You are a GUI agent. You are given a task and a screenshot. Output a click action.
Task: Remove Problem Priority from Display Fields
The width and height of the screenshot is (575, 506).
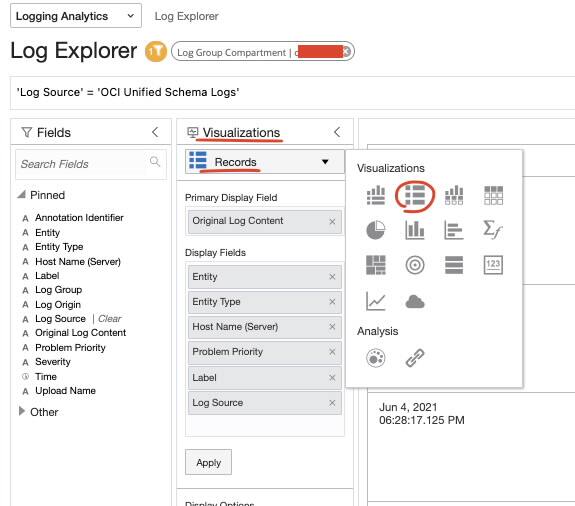click(332, 352)
